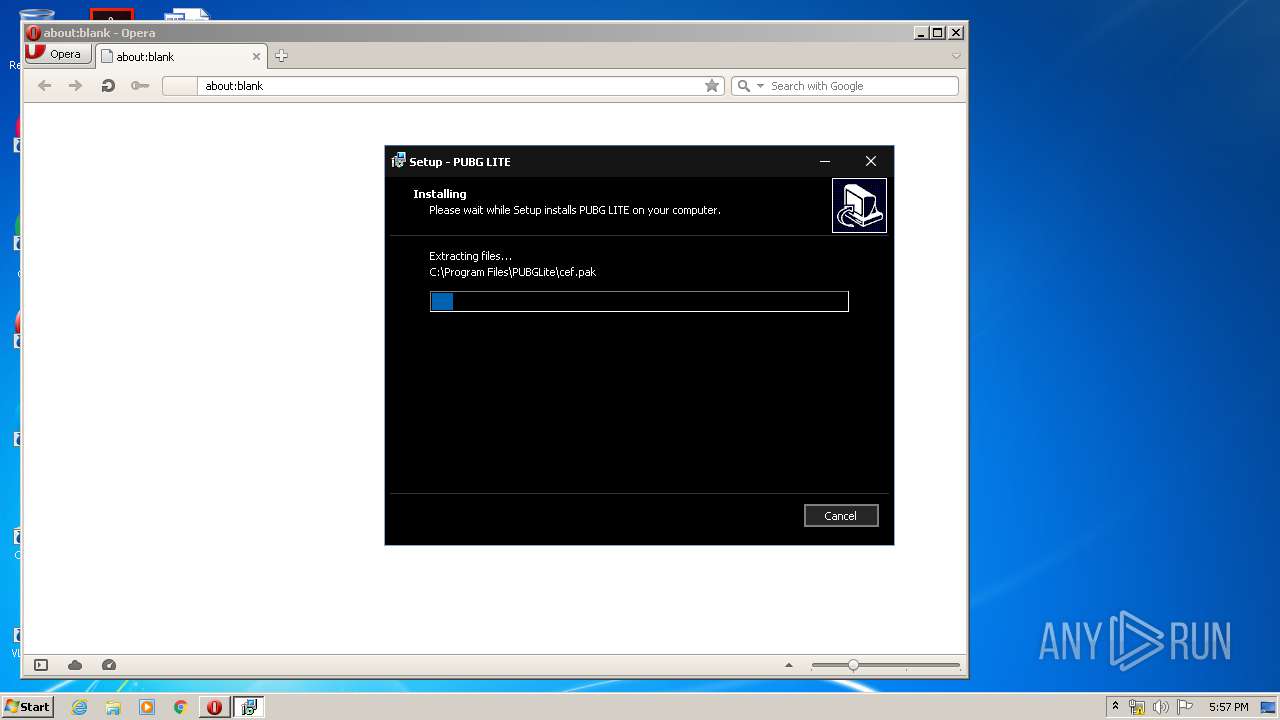Bookmark page with the star icon
Image resolution: width=1280 pixels, height=720 pixels.
click(x=712, y=86)
